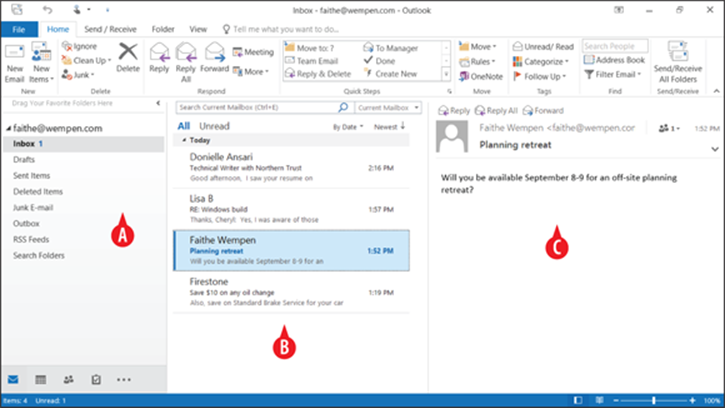Open the RSS Feeds folder

[x=31, y=240]
